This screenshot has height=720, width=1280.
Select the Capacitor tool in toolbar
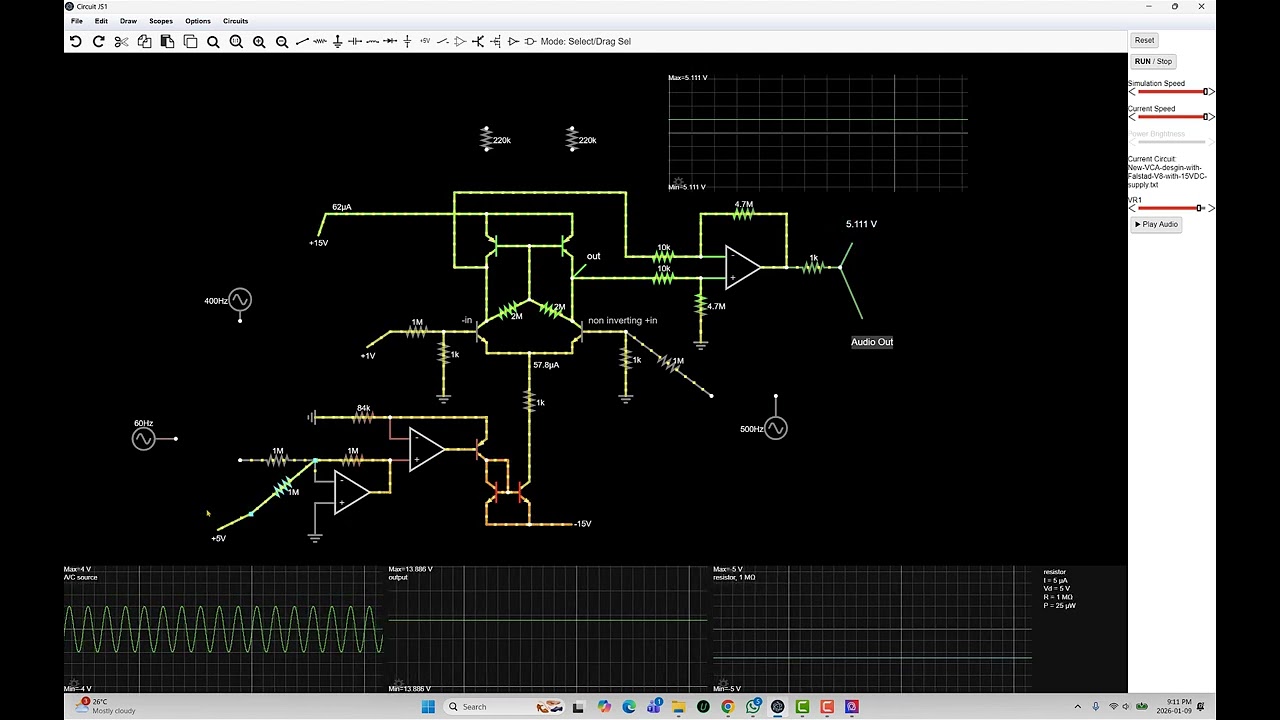click(x=355, y=41)
